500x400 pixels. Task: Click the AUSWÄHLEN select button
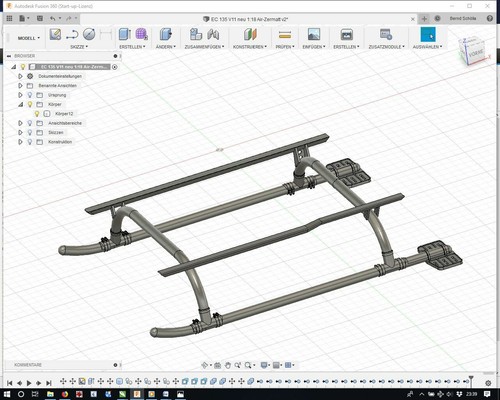pyautogui.click(x=428, y=35)
